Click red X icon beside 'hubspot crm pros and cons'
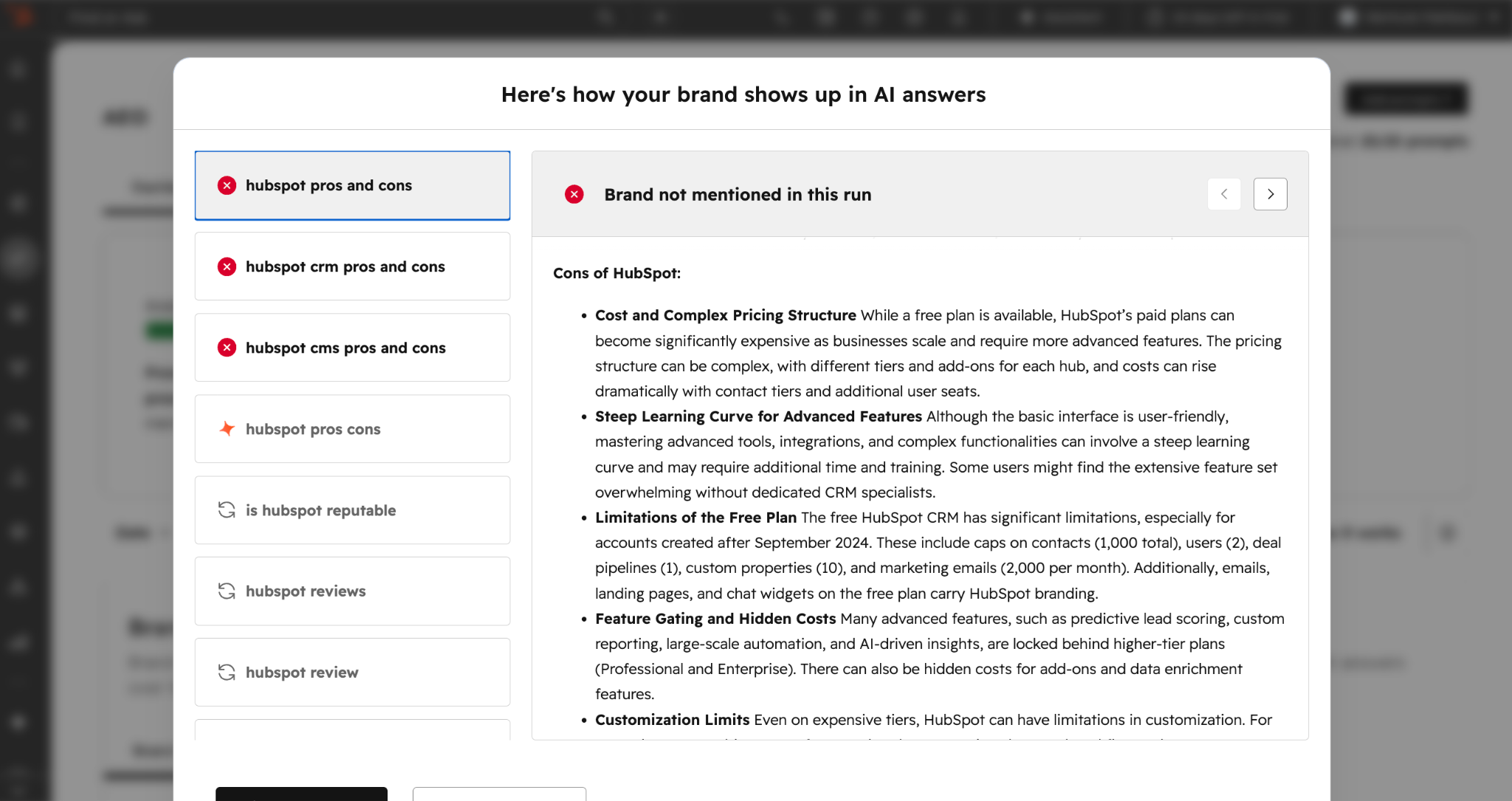 (227, 267)
